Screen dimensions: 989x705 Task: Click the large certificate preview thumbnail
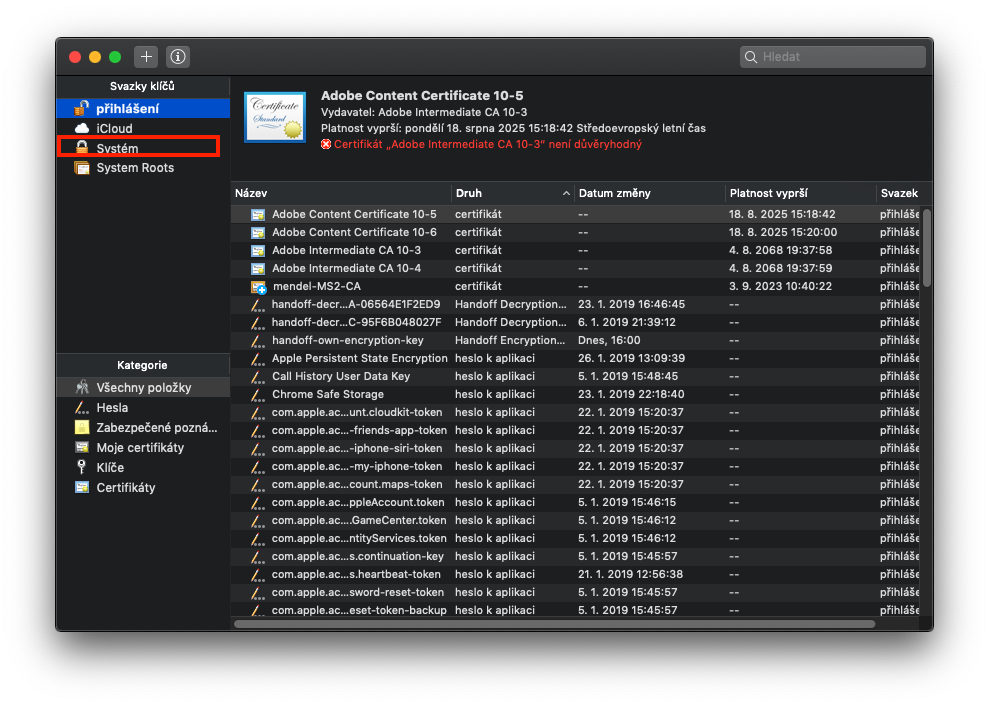tap(275, 117)
